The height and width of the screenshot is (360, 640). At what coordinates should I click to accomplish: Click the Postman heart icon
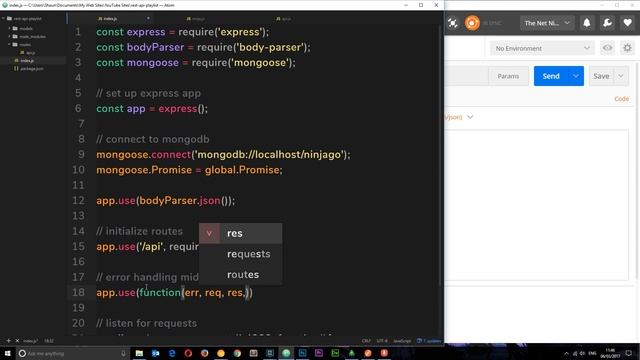(628, 23)
